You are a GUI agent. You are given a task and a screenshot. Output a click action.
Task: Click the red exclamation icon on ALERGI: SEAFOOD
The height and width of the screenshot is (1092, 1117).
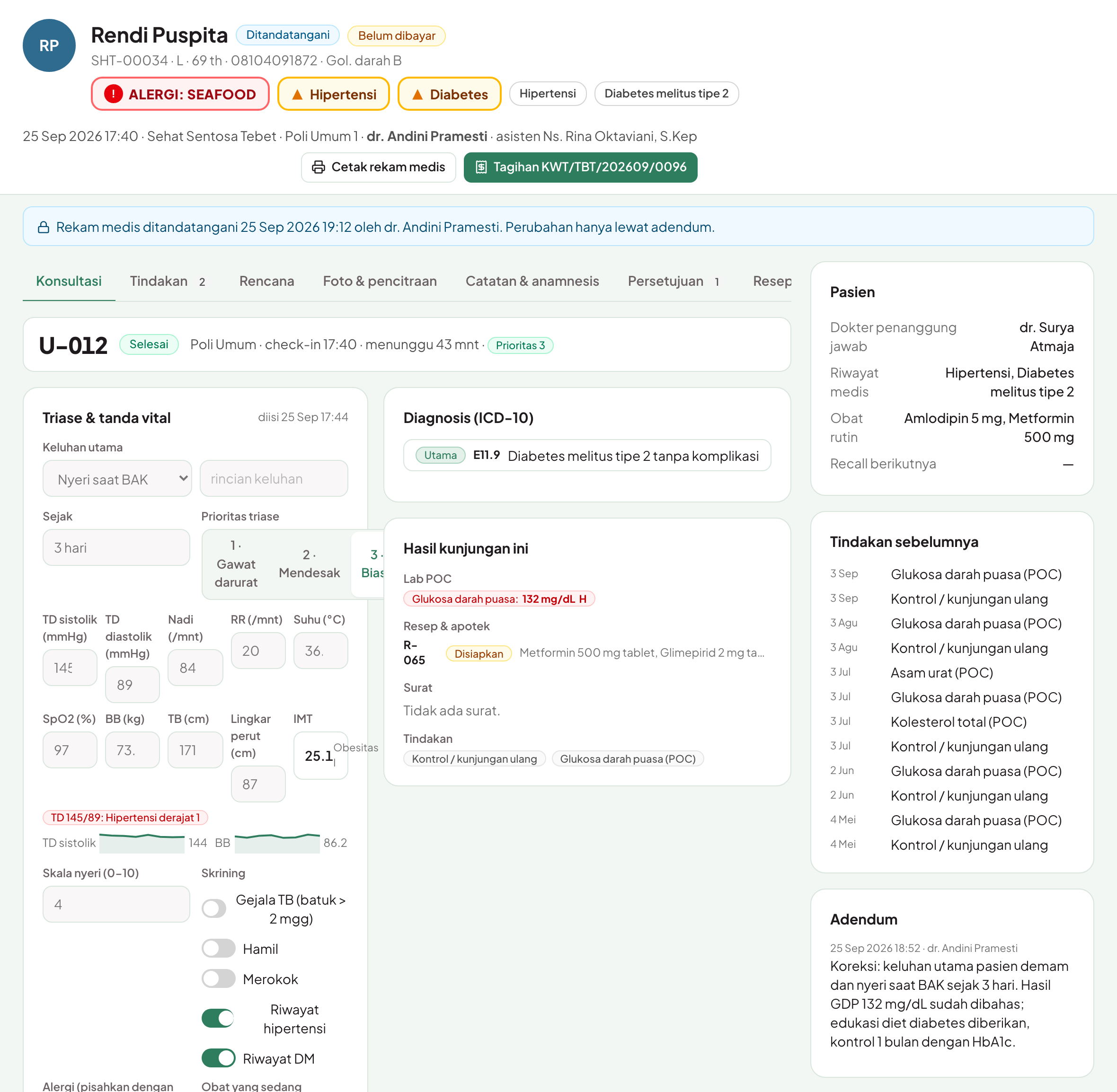(113, 94)
